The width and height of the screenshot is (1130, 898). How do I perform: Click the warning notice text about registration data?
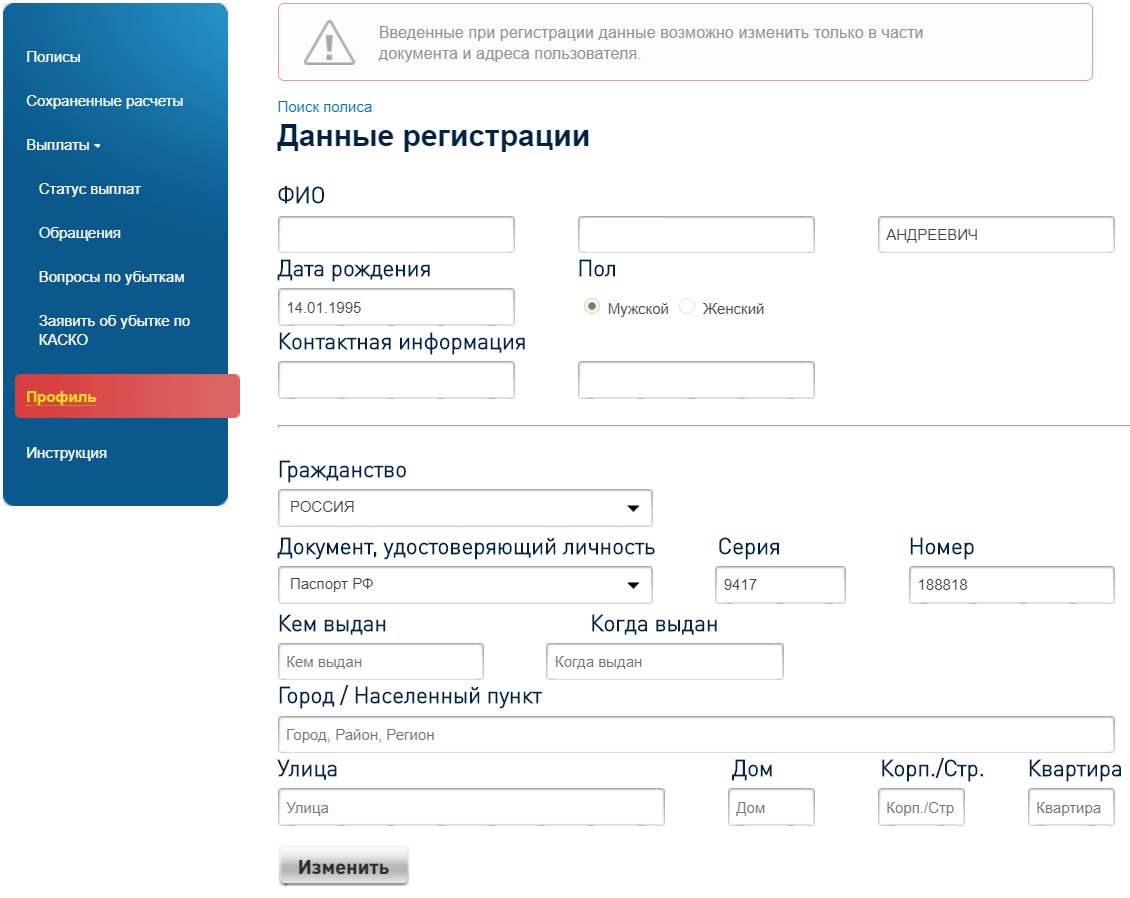click(x=651, y=43)
